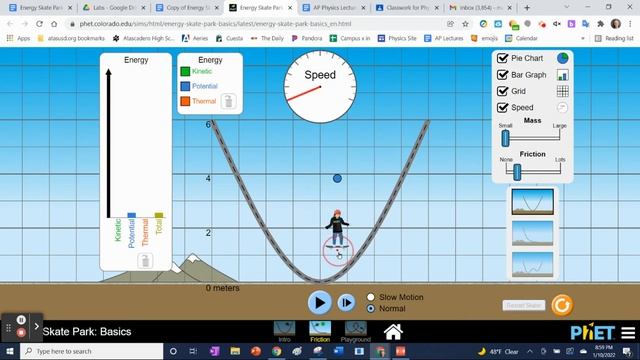Click the address bar URL
The height and width of the screenshot is (360, 640).
tap(215, 24)
